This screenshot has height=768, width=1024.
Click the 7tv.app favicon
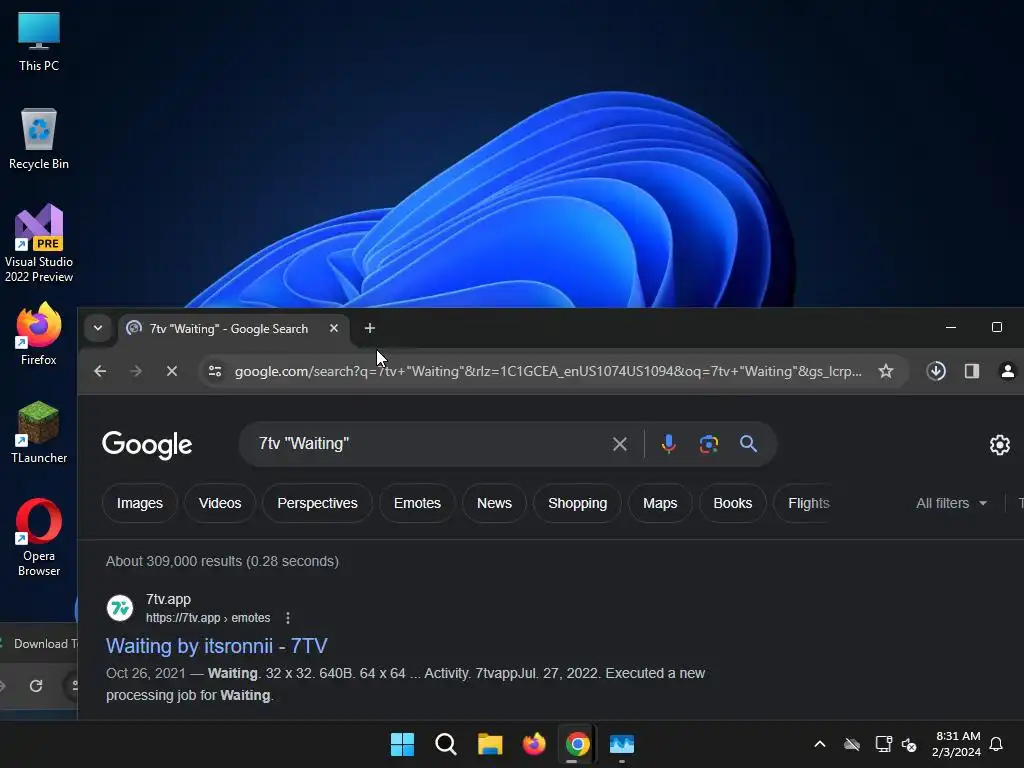(120, 608)
